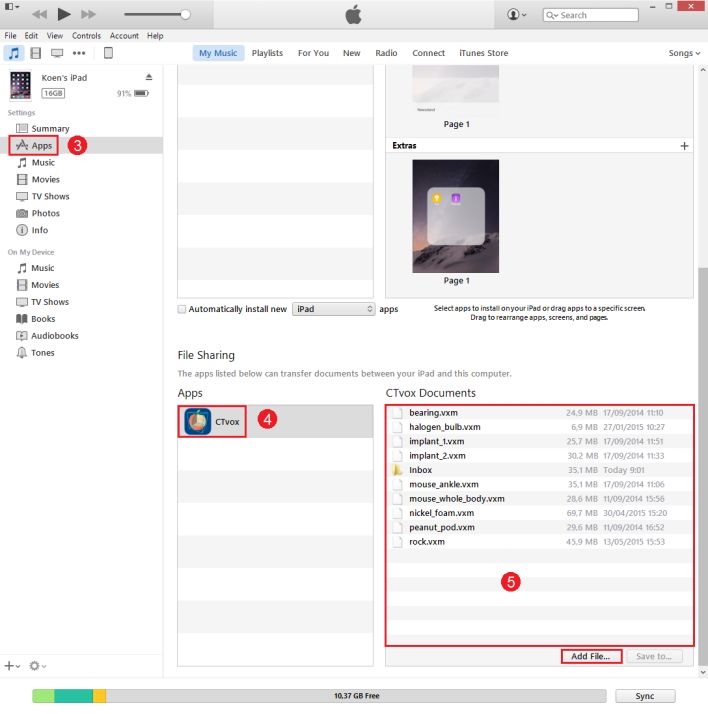Image resolution: width=708 pixels, height=714 pixels.
Task: Skip forward to next track
Action: [x=88, y=15]
